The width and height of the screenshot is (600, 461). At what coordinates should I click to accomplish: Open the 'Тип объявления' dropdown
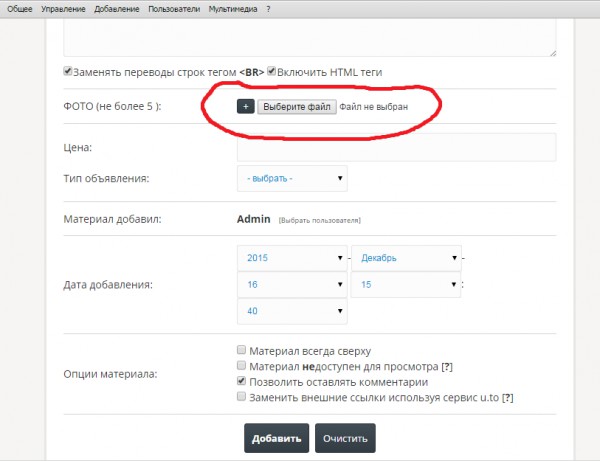click(x=292, y=178)
